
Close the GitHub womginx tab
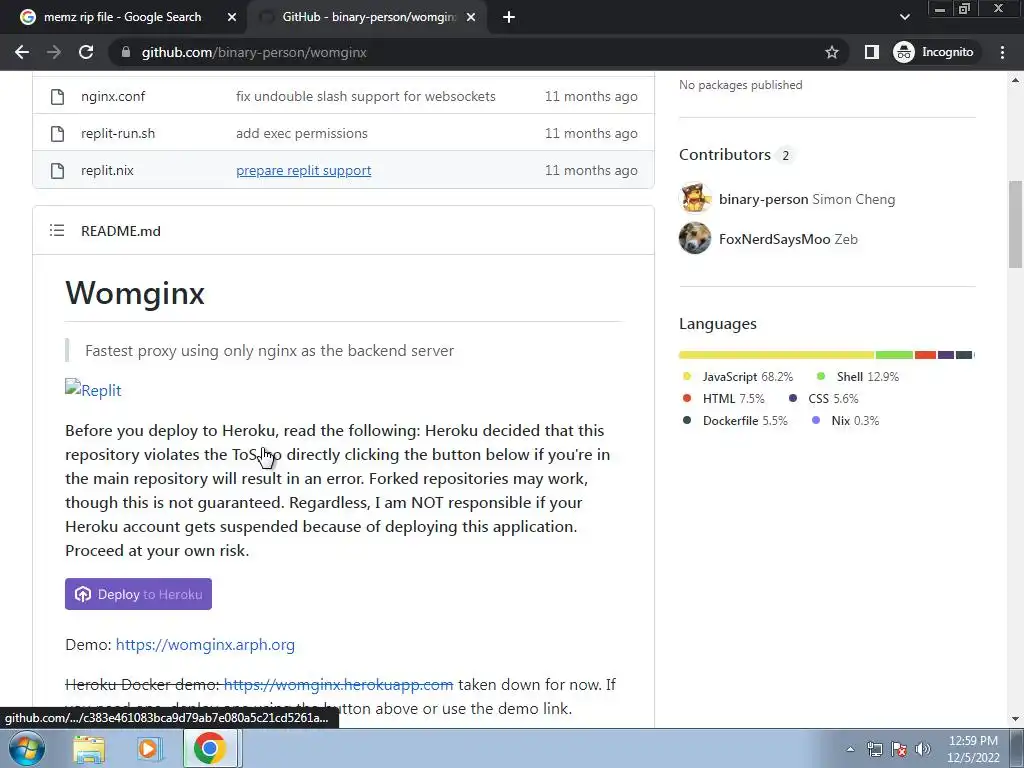pyautogui.click(x=471, y=18)
